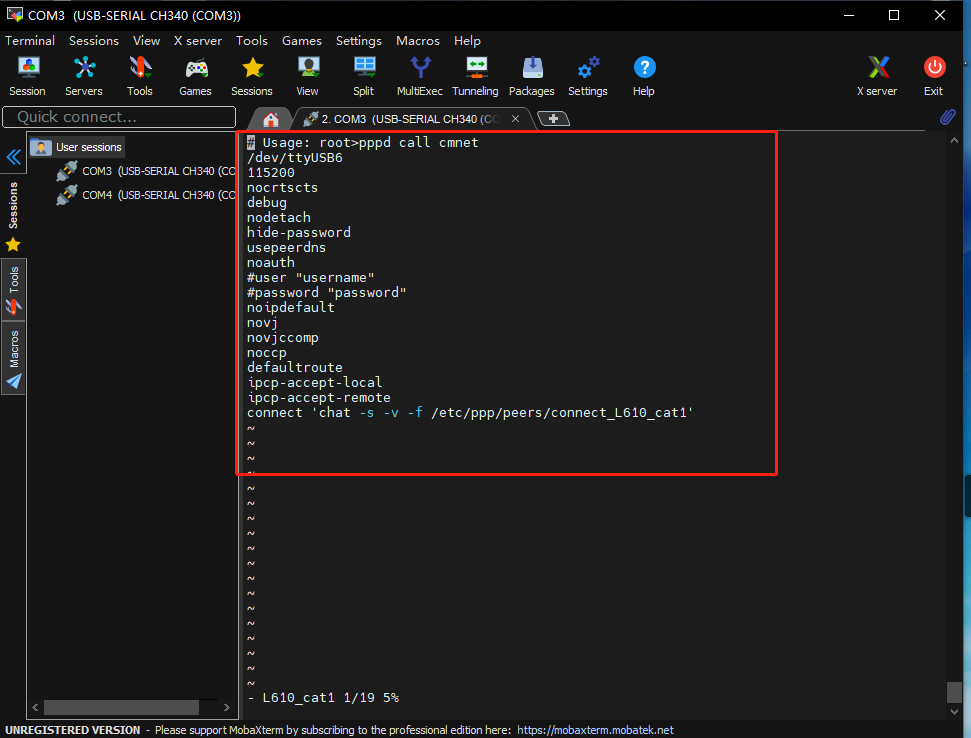Screen dimensions: 971x738
Task: Open the Tools vertical sidebar tab
Action: 14,289
